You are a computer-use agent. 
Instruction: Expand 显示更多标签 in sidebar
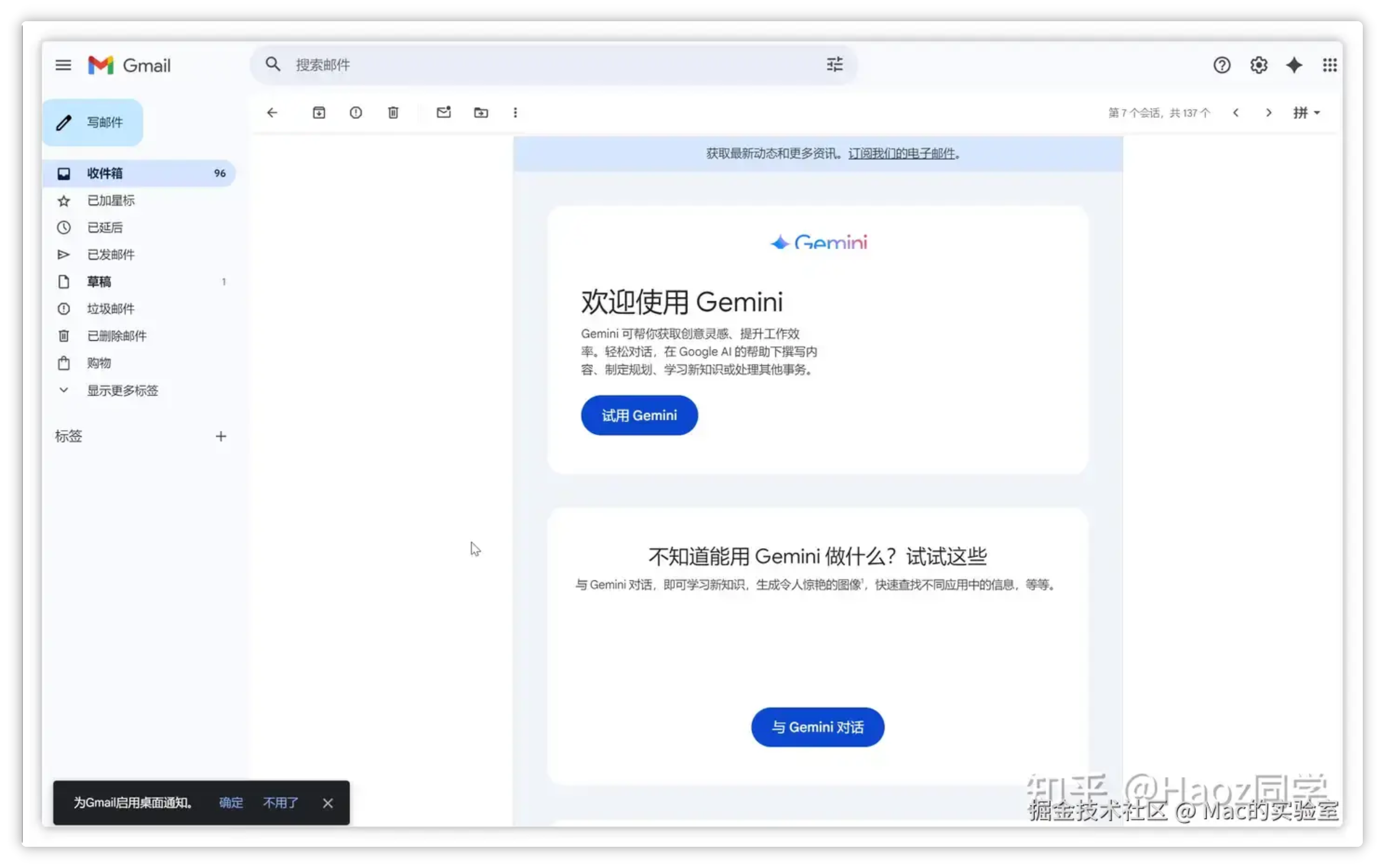[x=123, y=391]
